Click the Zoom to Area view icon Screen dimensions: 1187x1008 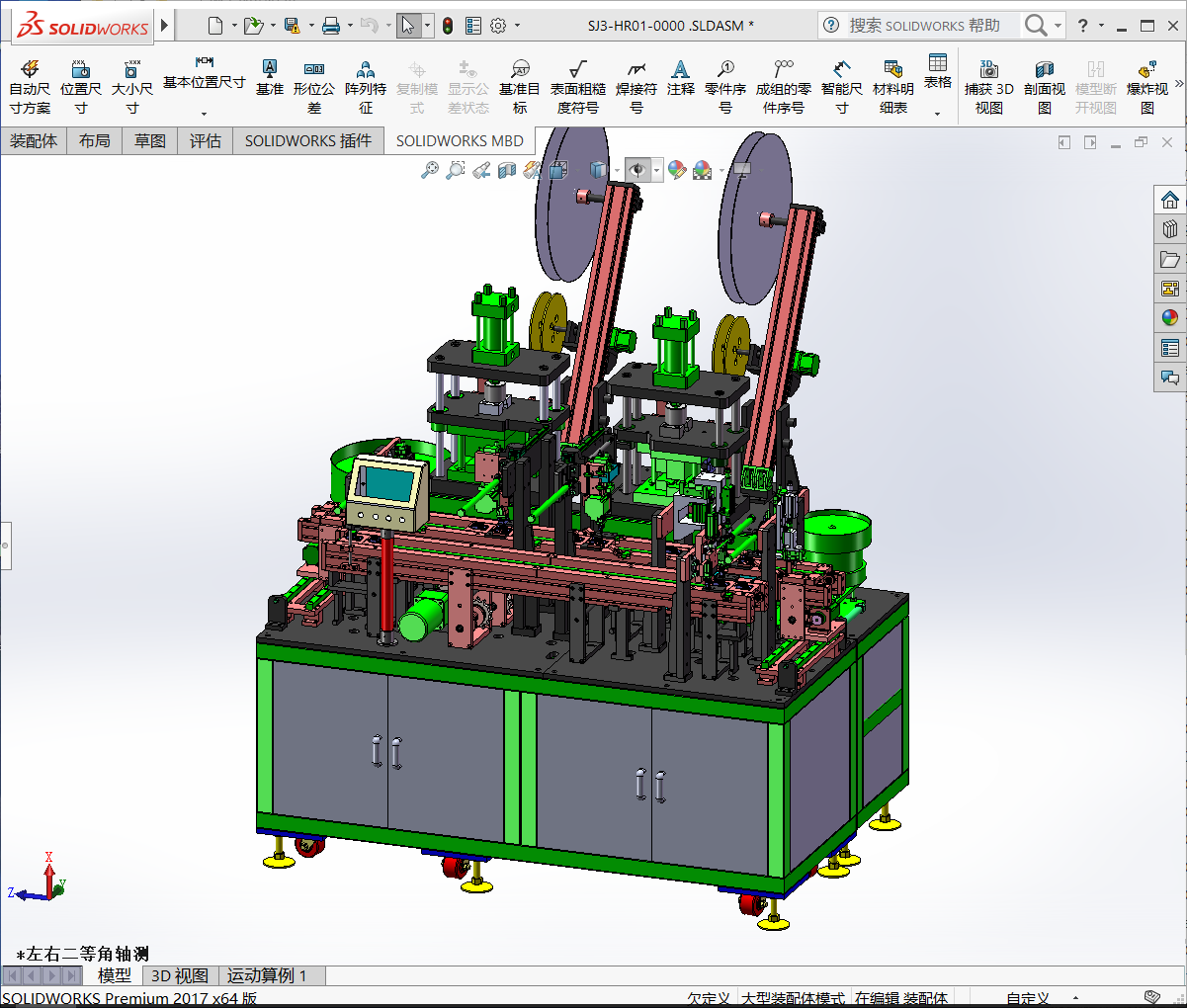coord(455,170)
